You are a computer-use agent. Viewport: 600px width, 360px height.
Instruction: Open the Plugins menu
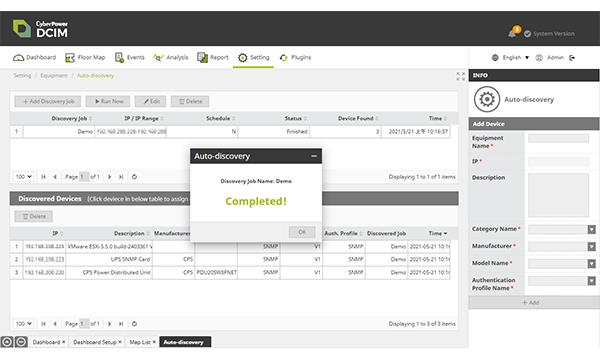point(295,57)
